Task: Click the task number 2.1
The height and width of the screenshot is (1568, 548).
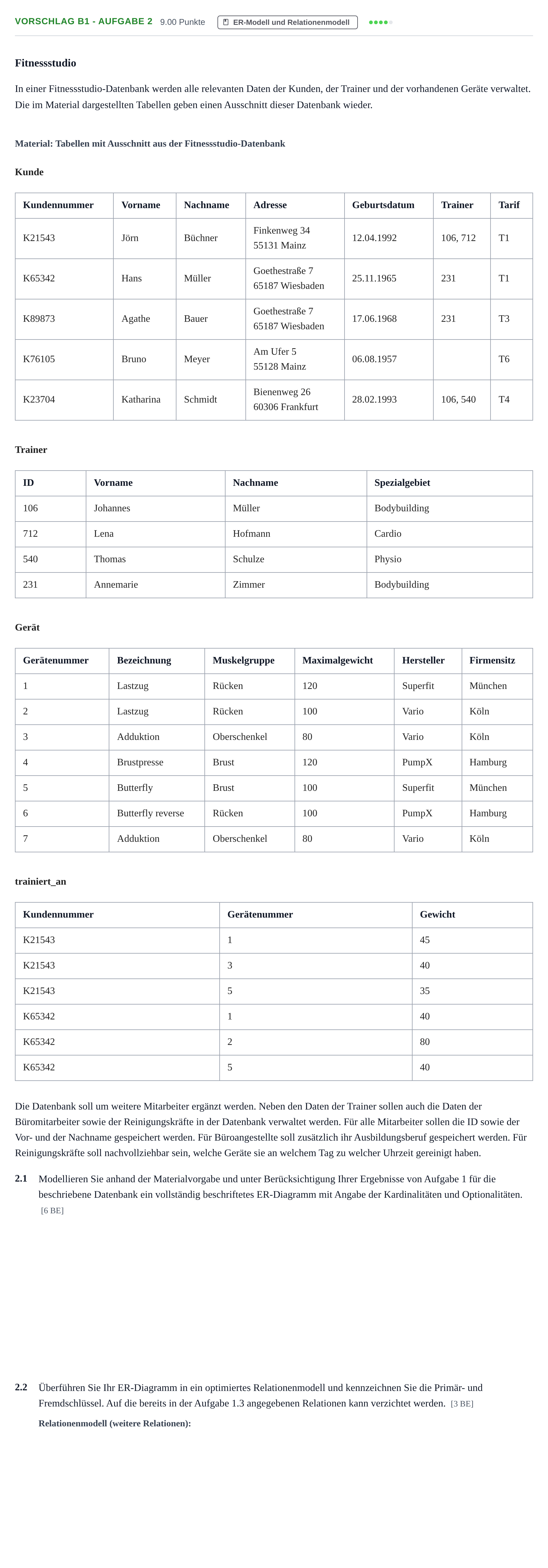Action: tap(21, 1178)
